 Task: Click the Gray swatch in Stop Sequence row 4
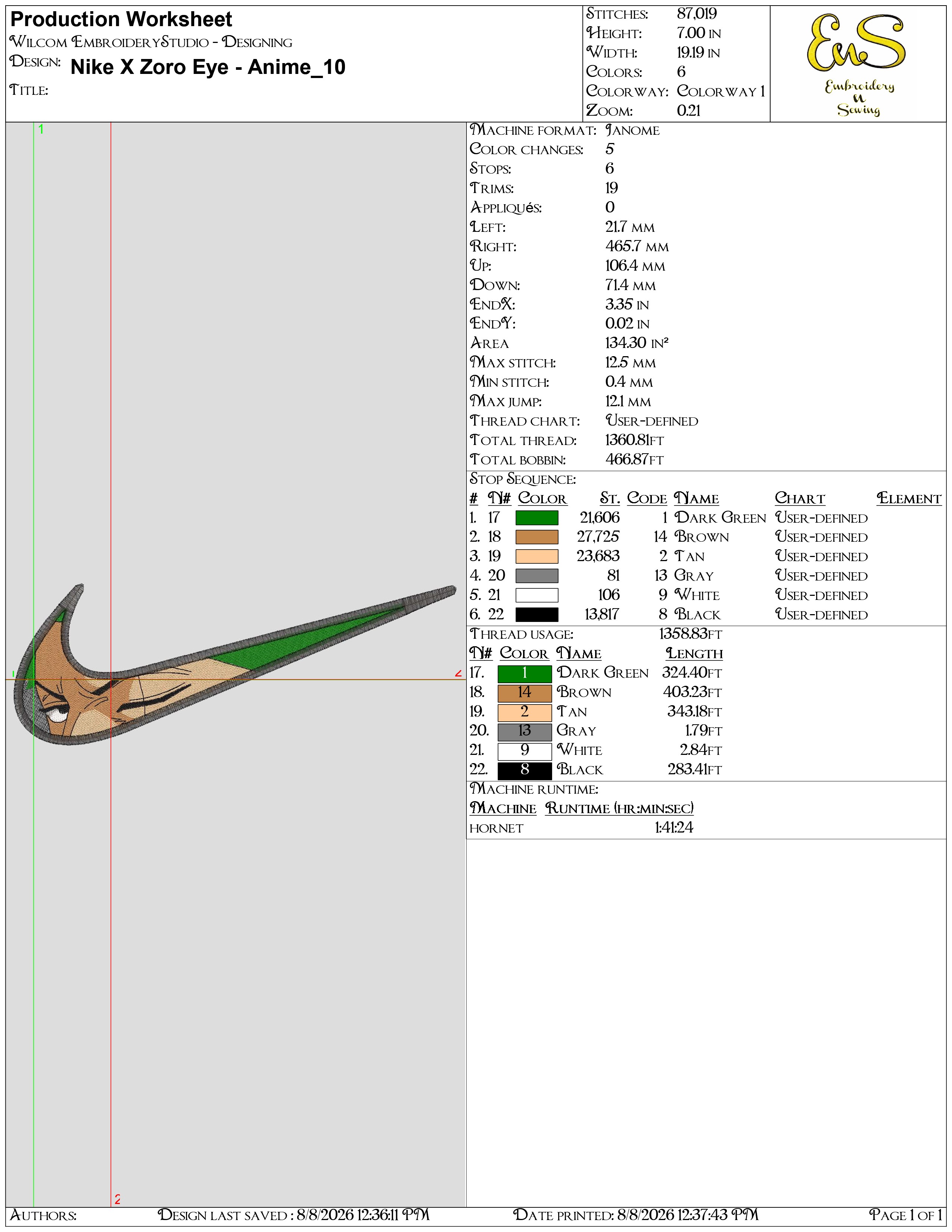pos(536,576)
